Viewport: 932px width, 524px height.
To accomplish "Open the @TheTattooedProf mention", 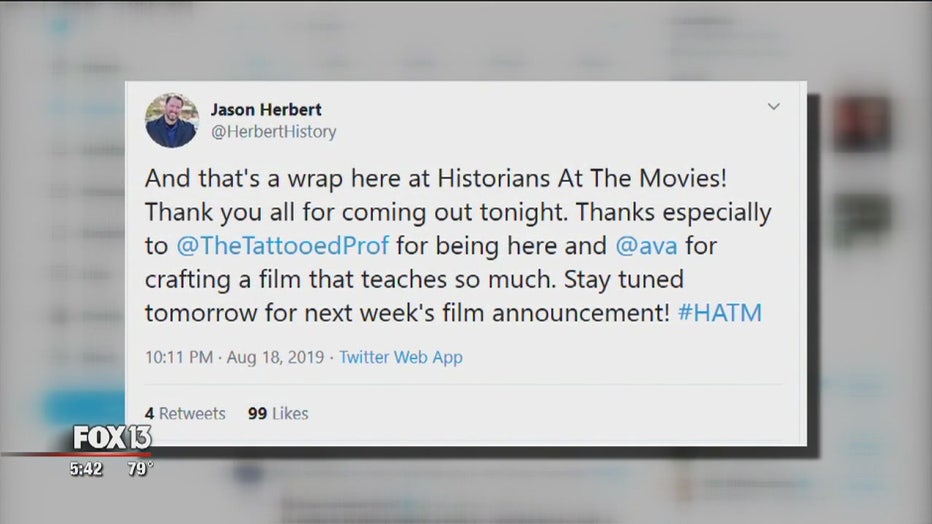I will (282, 246).
